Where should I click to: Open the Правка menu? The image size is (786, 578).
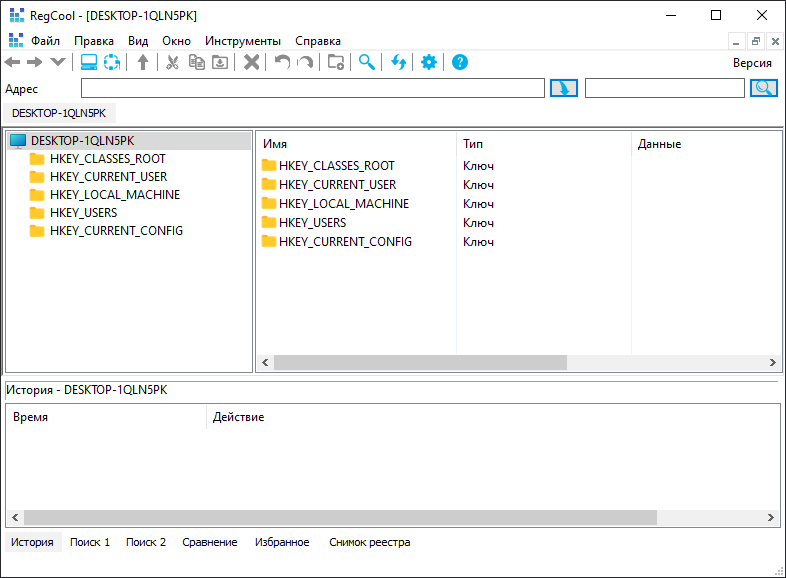point(94,41)
